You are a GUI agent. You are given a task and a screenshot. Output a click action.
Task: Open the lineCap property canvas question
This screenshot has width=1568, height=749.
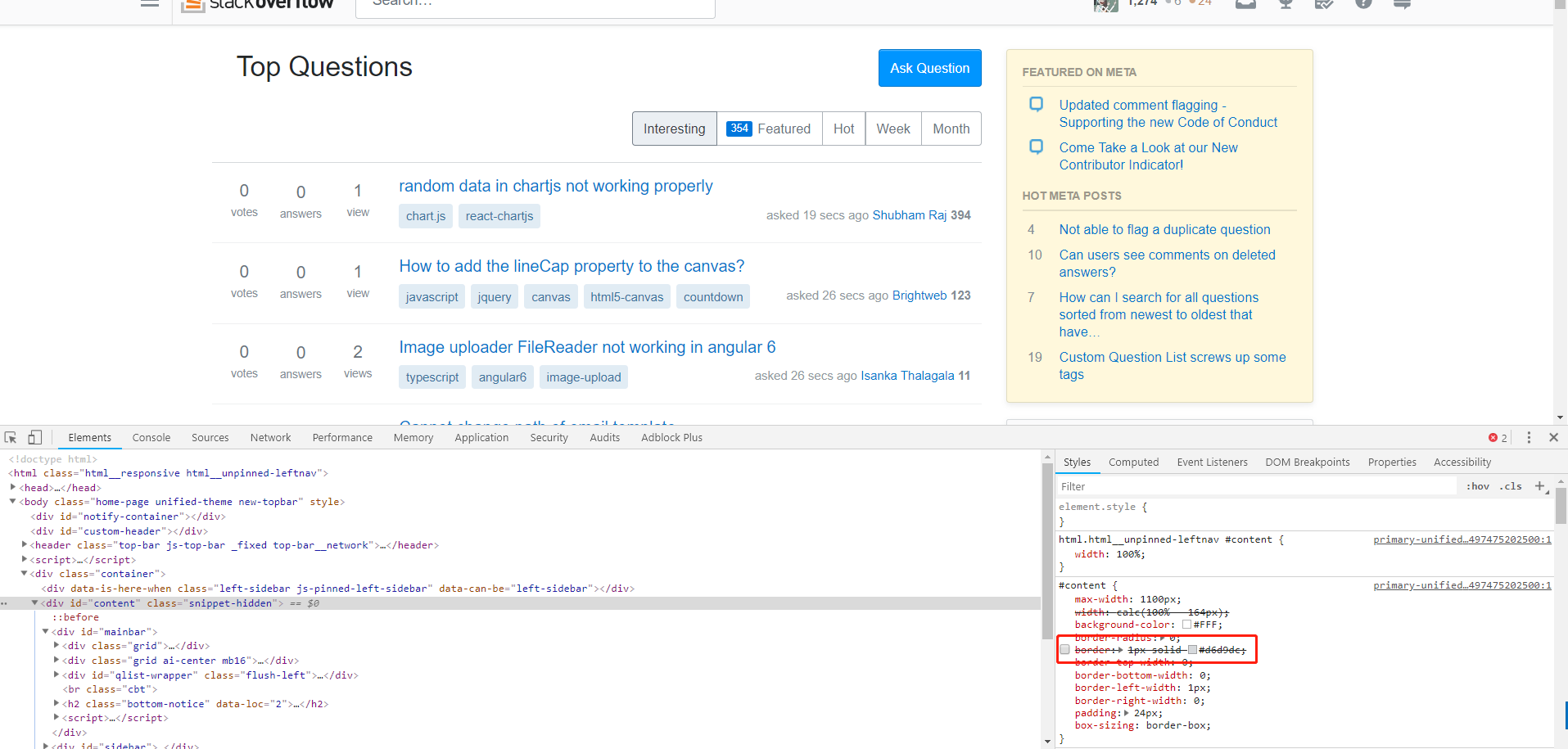point(572,266)
